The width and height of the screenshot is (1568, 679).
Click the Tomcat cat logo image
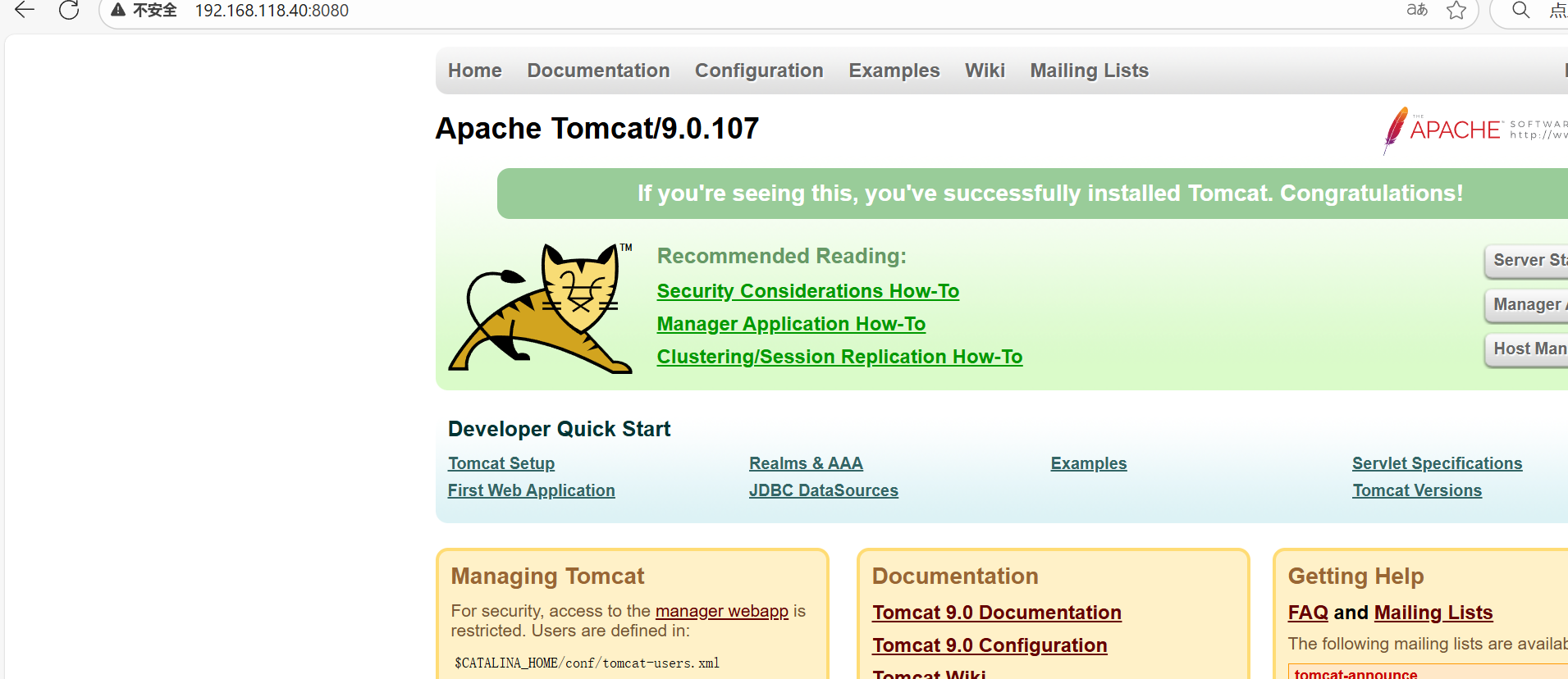(x=541, y=308)
